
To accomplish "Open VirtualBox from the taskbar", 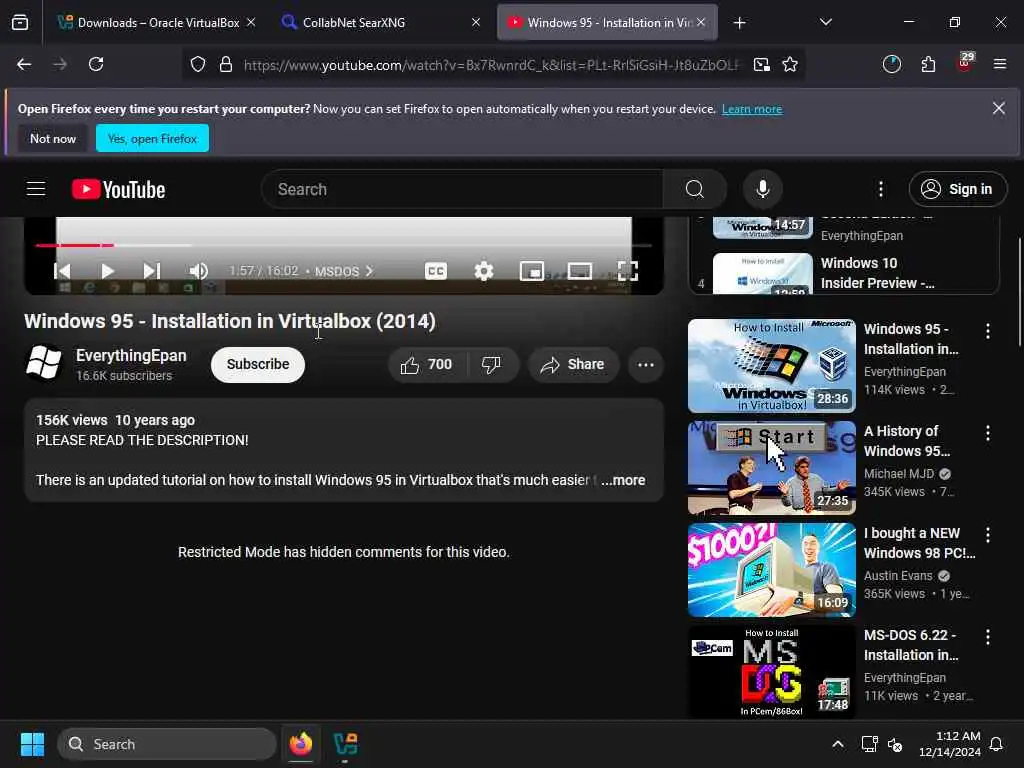I will click(x=345, y=744).
